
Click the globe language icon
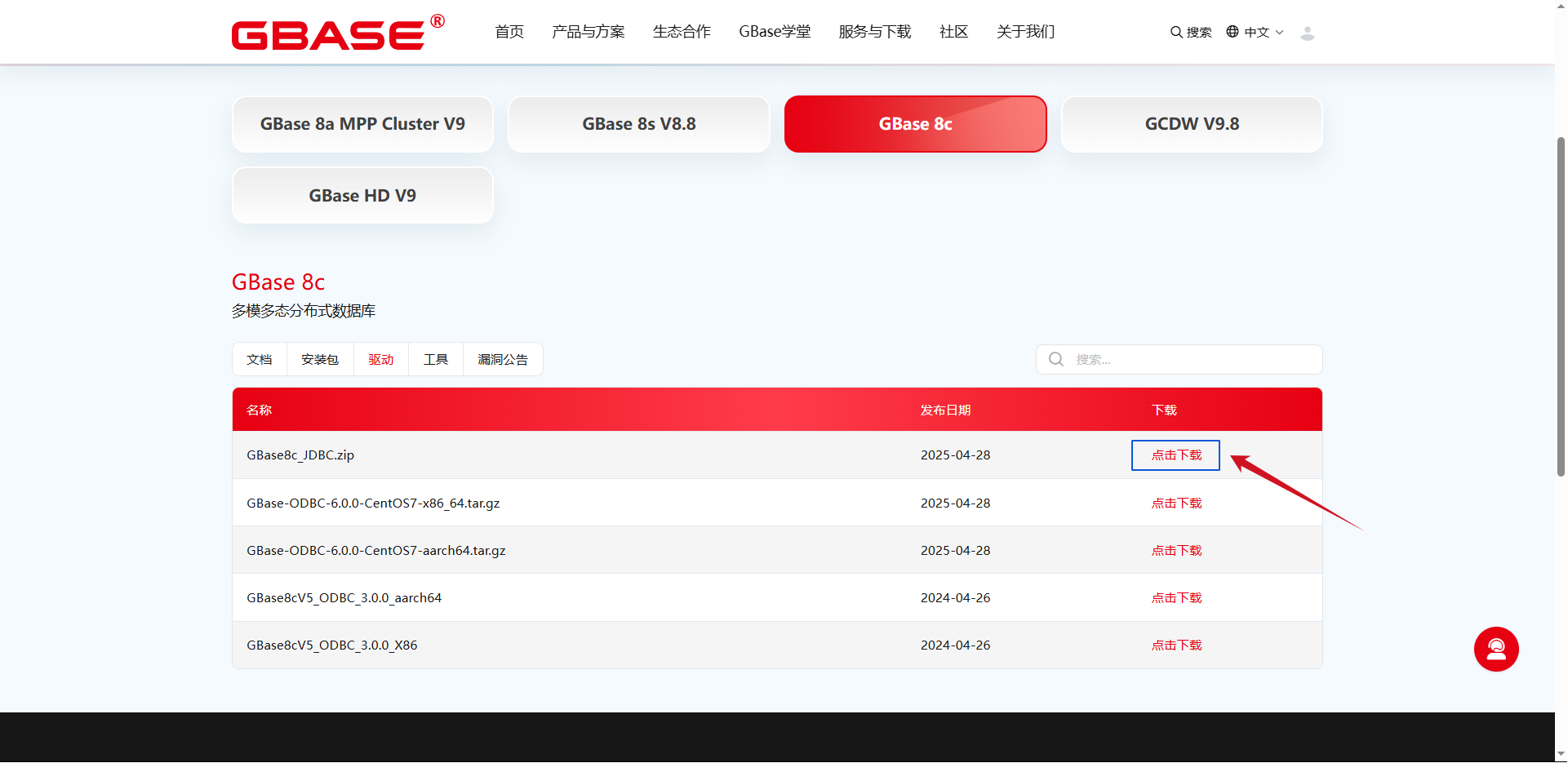pyautogui.click(x=1233, y=32)
